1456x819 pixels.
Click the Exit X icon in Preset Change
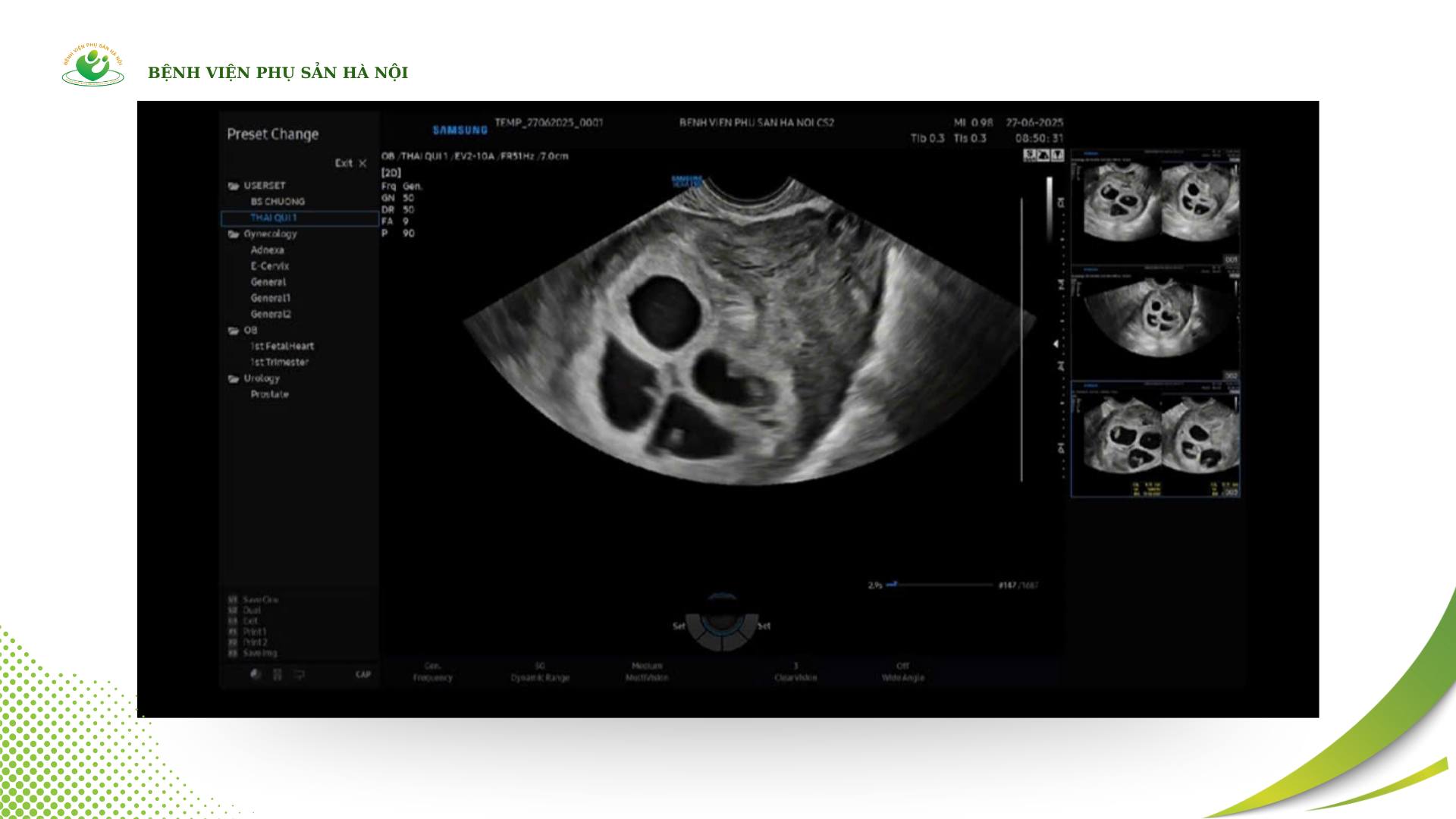[362, 163]
